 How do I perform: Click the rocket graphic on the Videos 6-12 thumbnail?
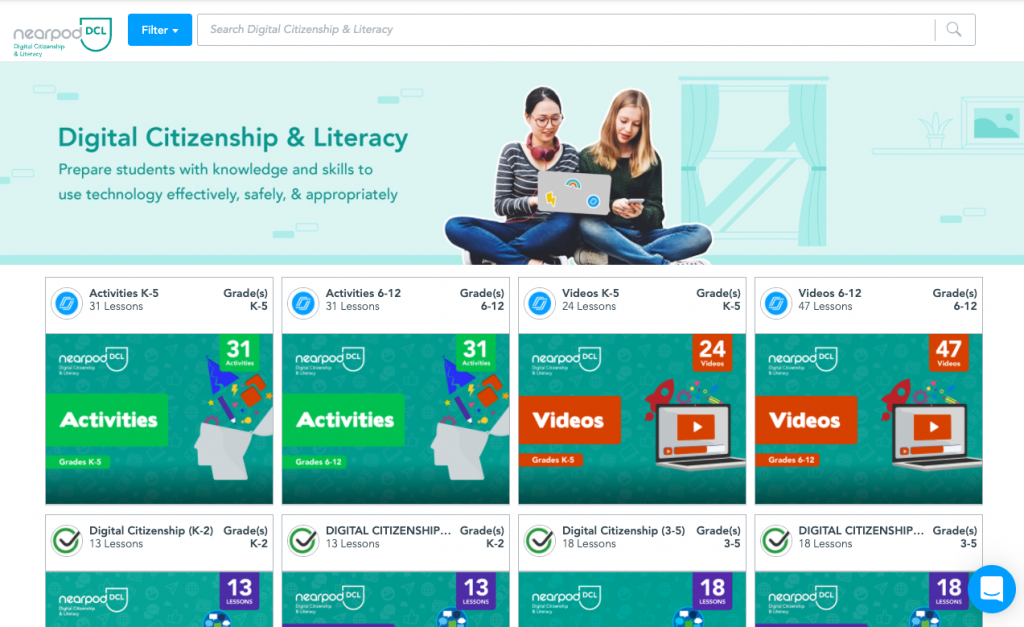click(896, 398)
